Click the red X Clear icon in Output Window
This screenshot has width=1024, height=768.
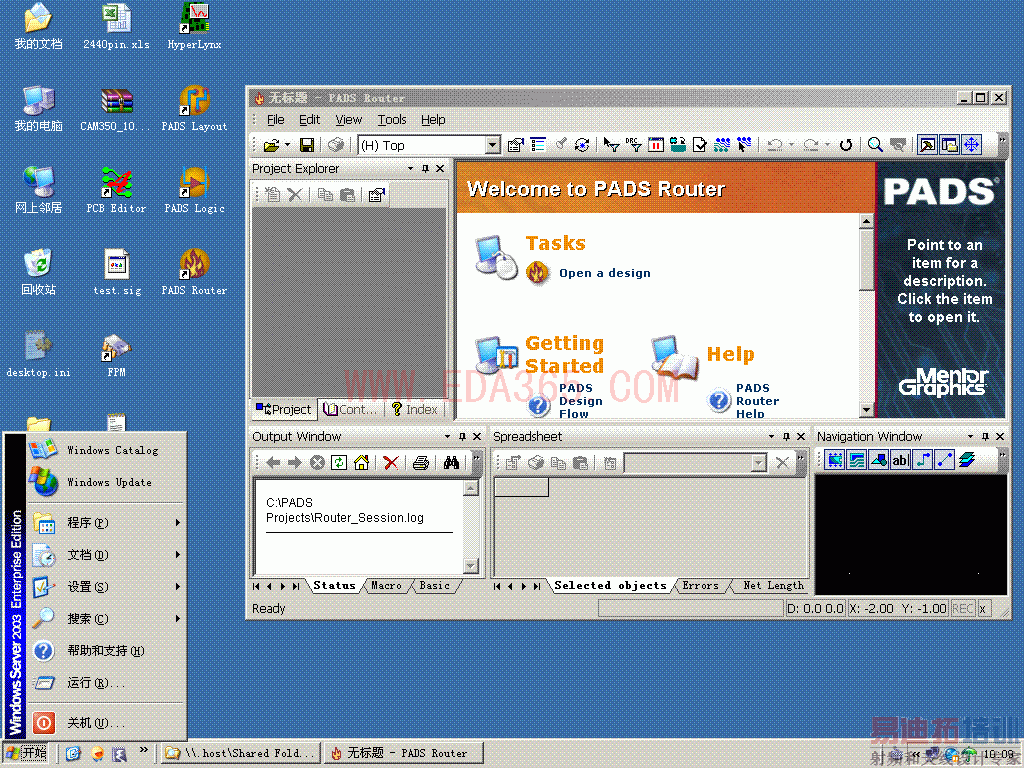(x=391, y=463)
